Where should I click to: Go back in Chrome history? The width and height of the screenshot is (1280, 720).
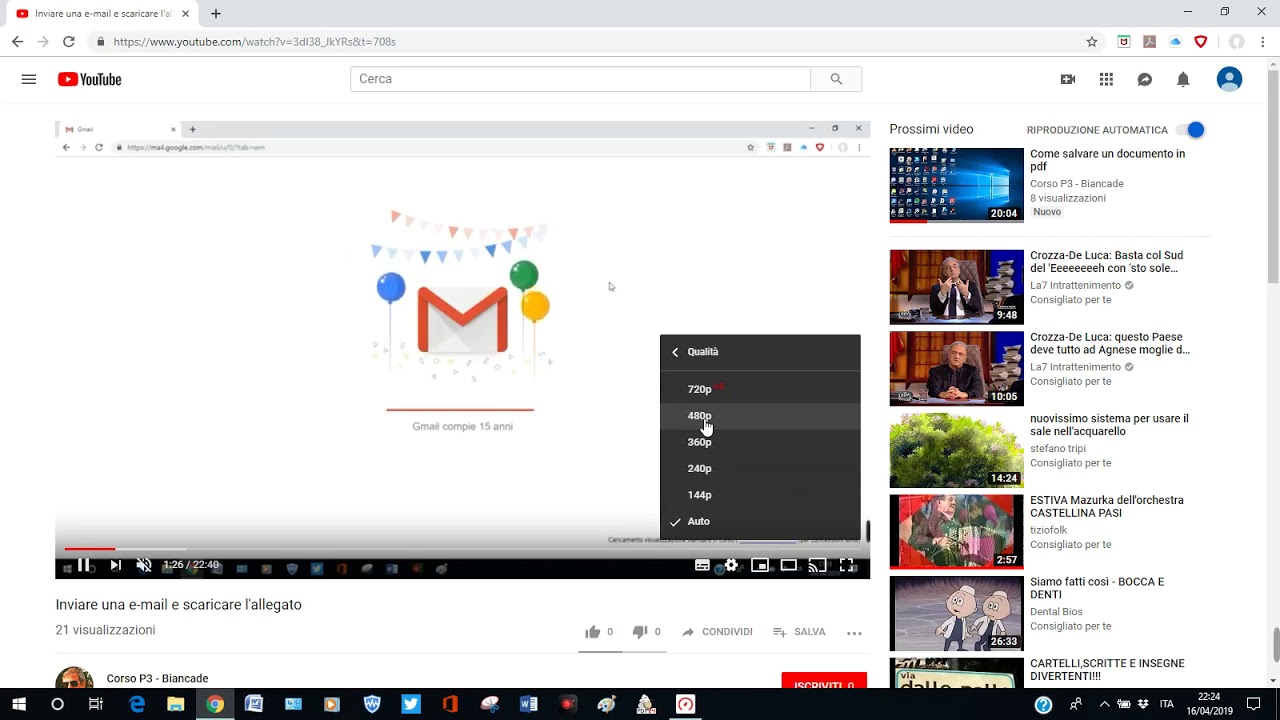tap(17, 42)
